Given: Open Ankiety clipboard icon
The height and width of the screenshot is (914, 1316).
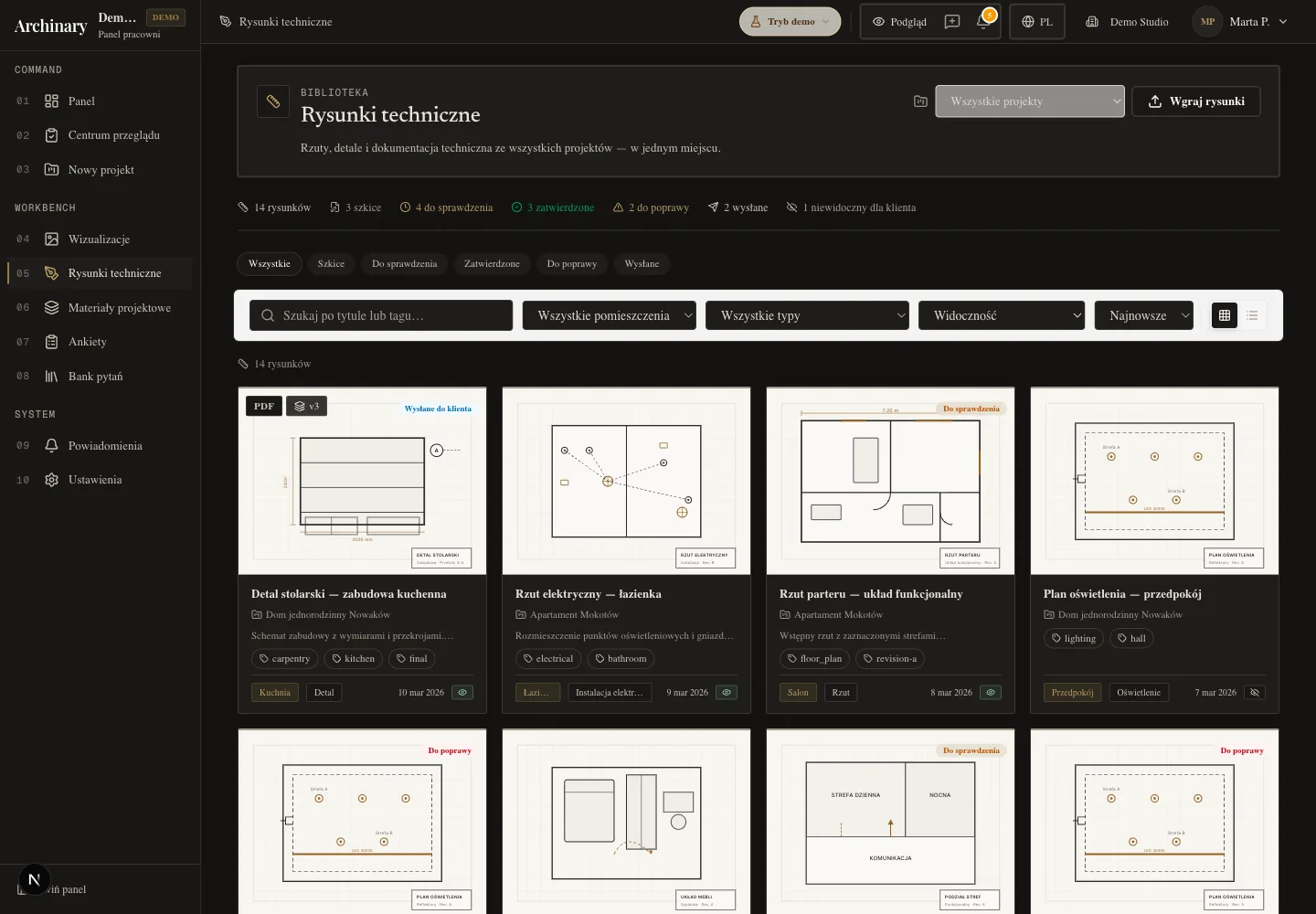Looking at the screenshot, I should (x=51, y=342).
